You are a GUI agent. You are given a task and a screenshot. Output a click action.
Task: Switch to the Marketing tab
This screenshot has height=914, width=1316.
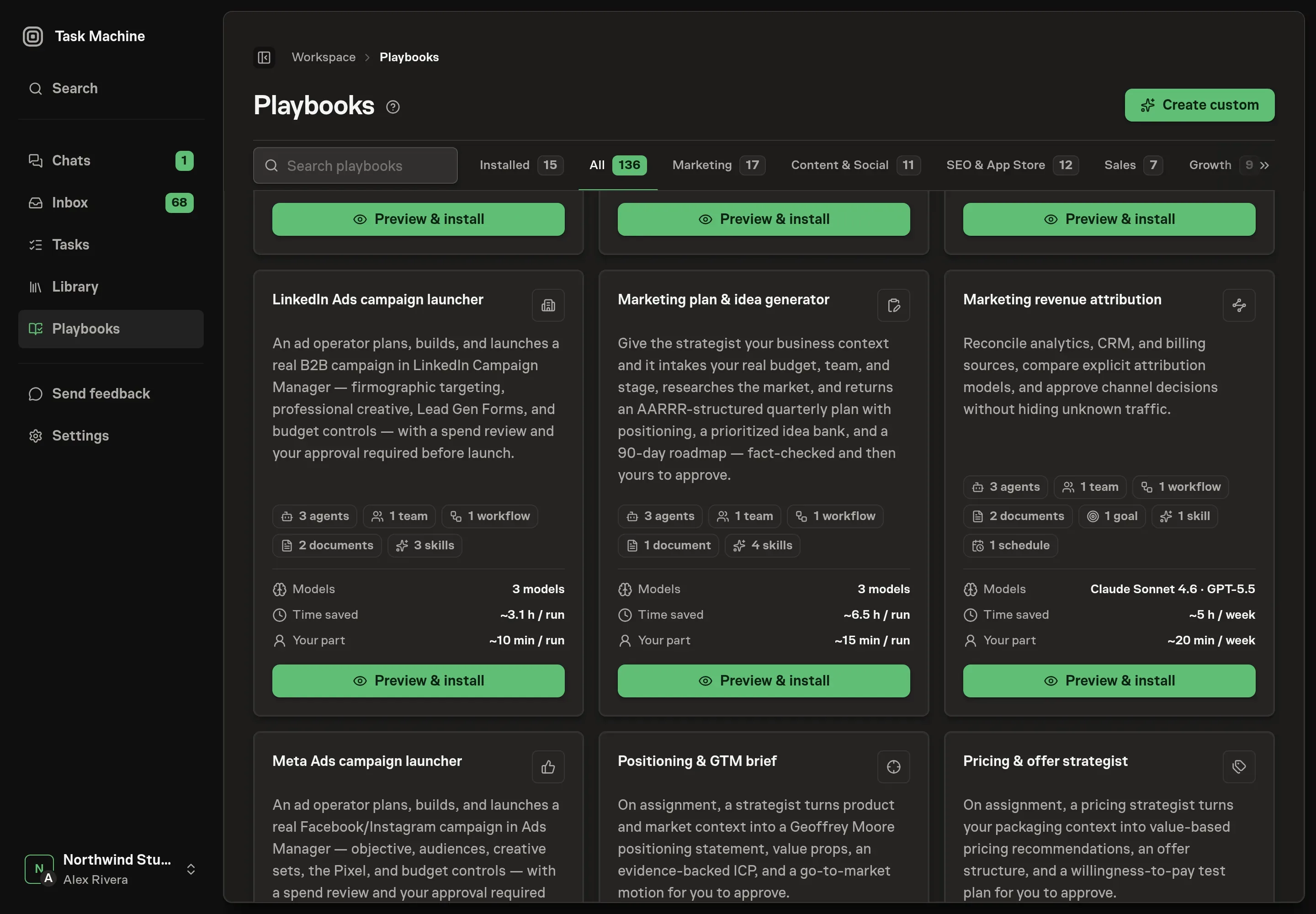click(x=719, y=165)
